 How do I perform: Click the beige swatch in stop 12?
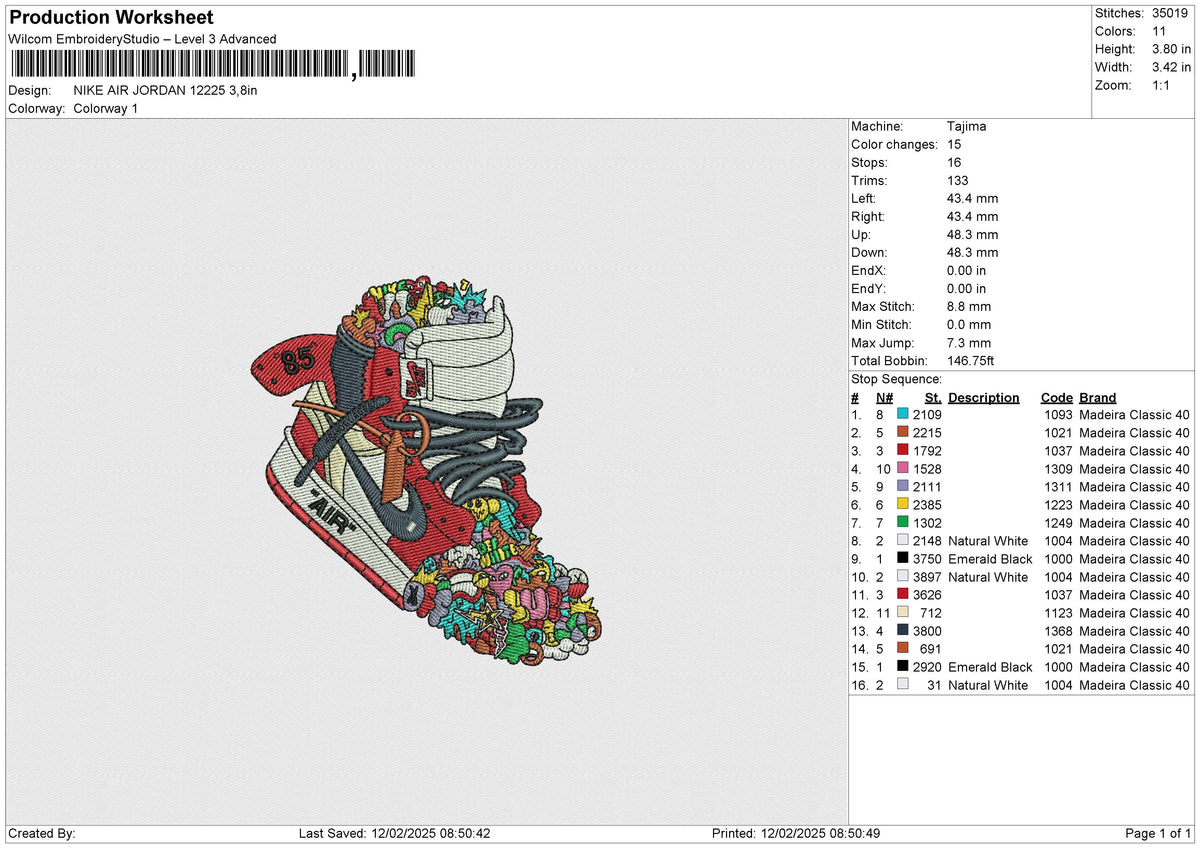903,613
